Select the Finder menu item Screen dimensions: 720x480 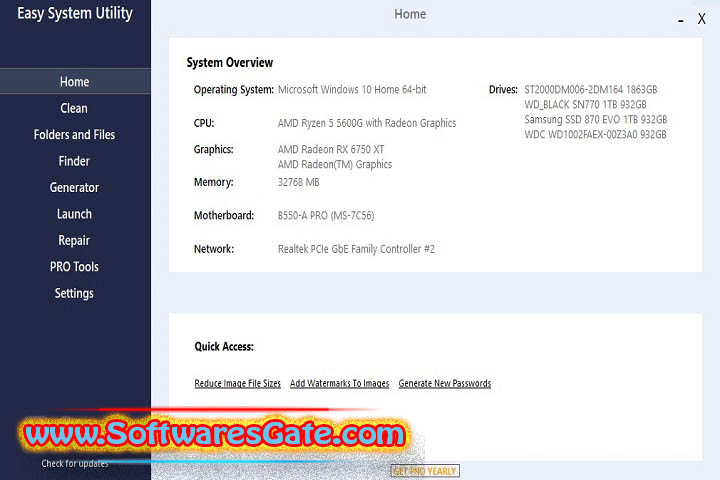pos(74,161)
